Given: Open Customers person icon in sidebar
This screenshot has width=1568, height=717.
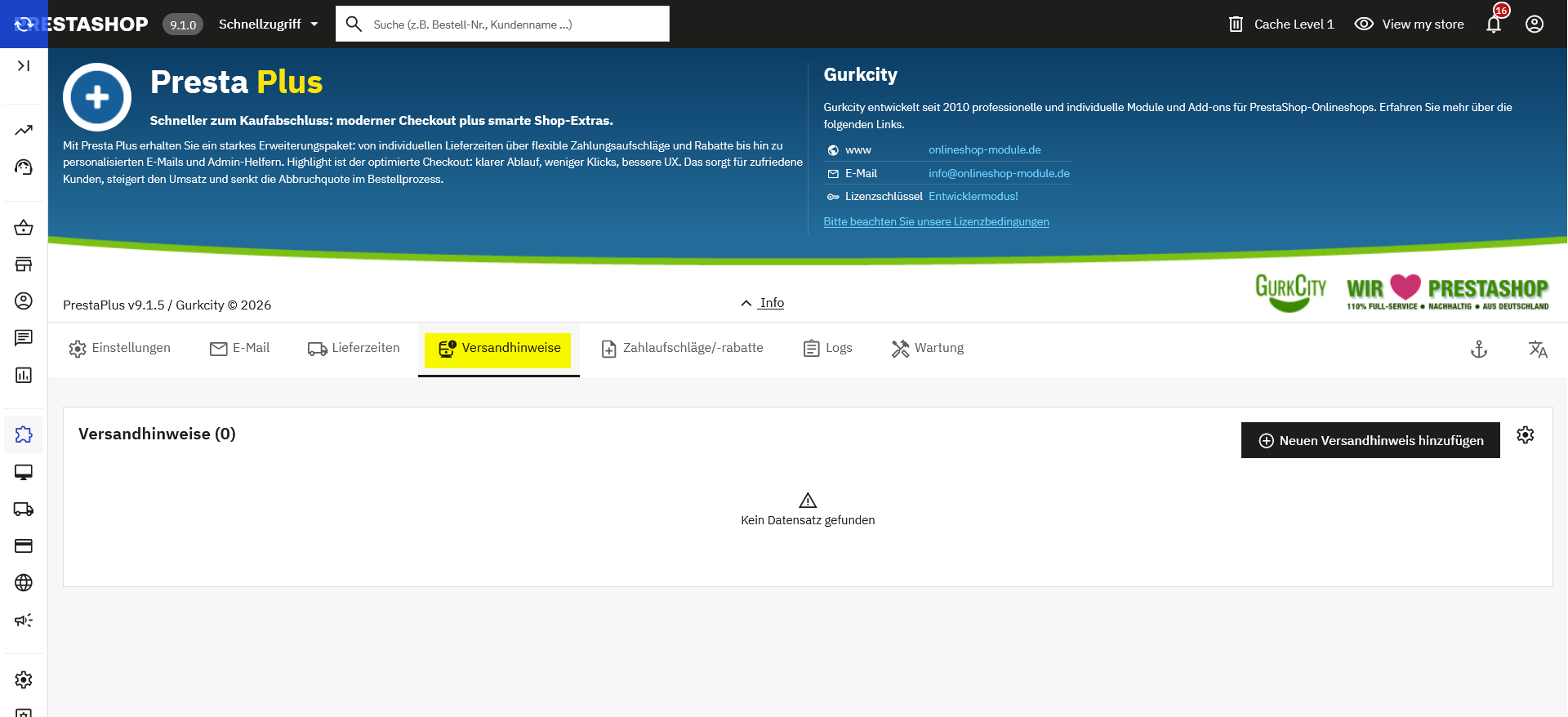Looking at the screenshot, I should 24,301.
